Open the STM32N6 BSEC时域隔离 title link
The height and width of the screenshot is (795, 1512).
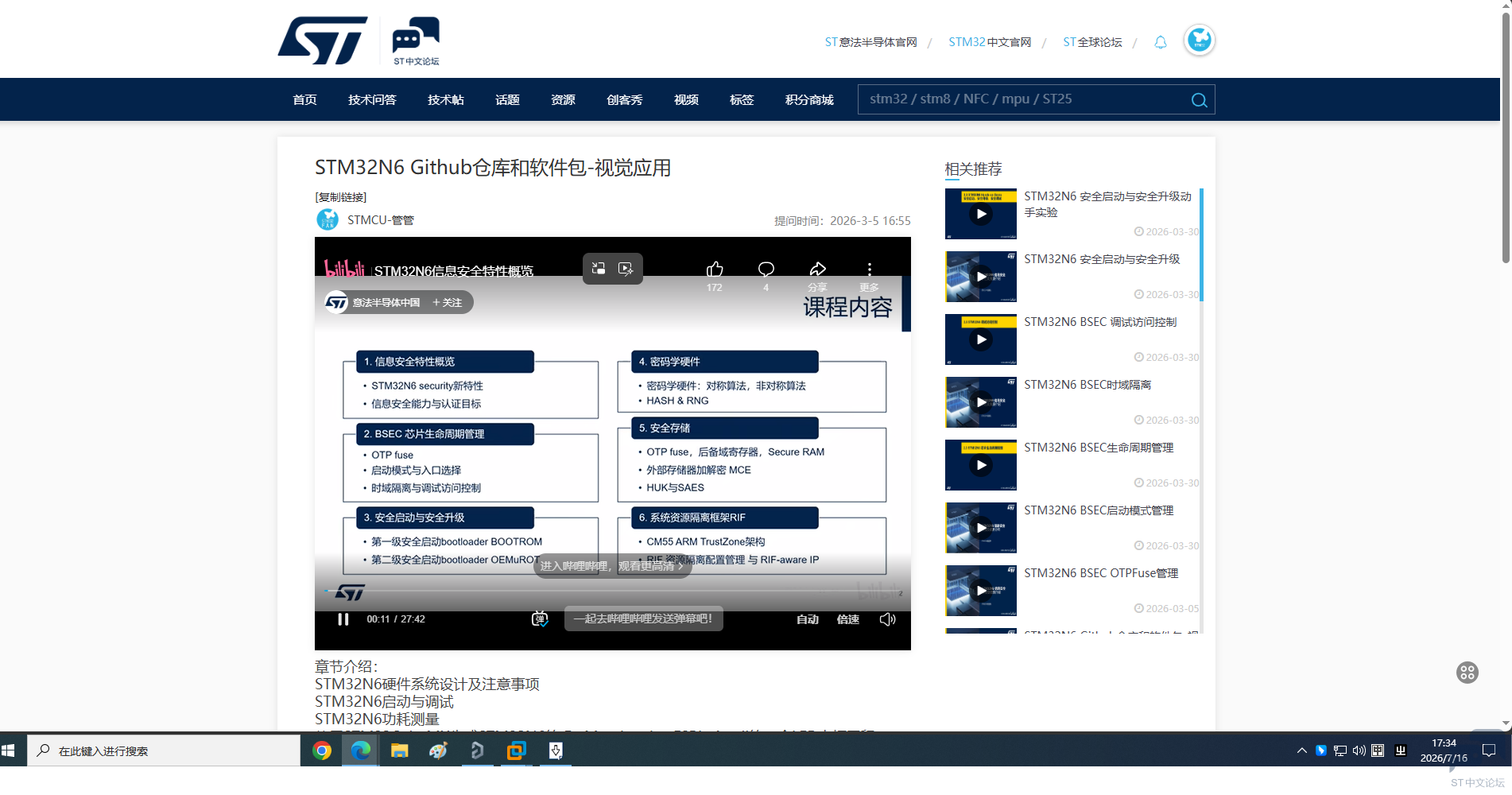(1087, 385)
